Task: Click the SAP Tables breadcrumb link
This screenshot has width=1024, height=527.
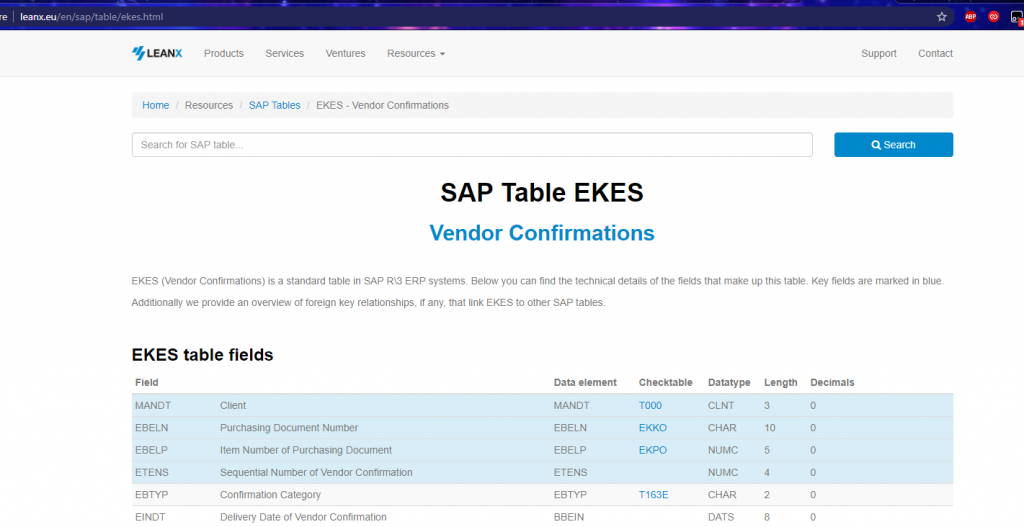Action: [x=274, y=105]
